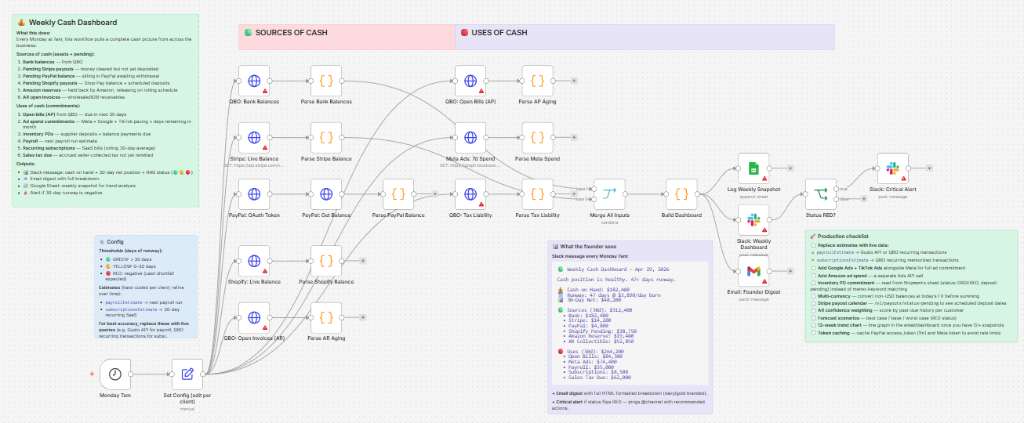
Task: Select the QBO: Tax Liability node
Action: click(x=470, y=195)
